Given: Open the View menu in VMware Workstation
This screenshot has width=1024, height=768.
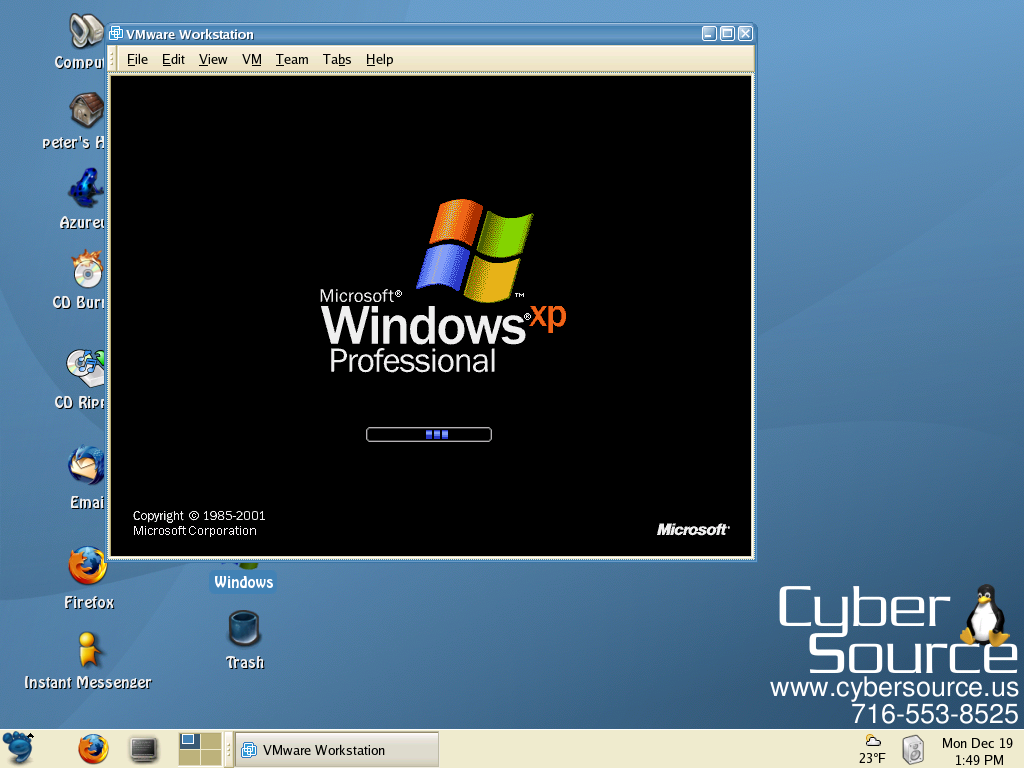Looking at the screenshot, I should pos(213,59).
